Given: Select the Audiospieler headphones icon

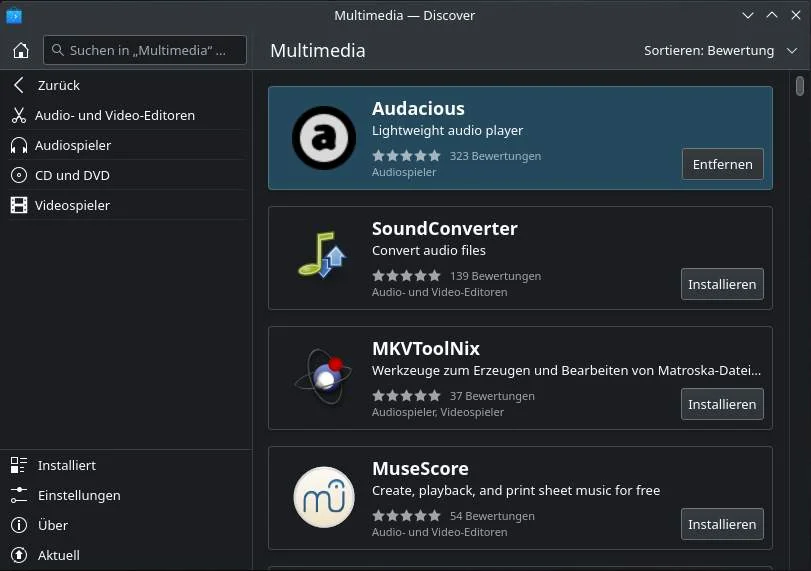Looking at the screenshot, I should [19, 145].
